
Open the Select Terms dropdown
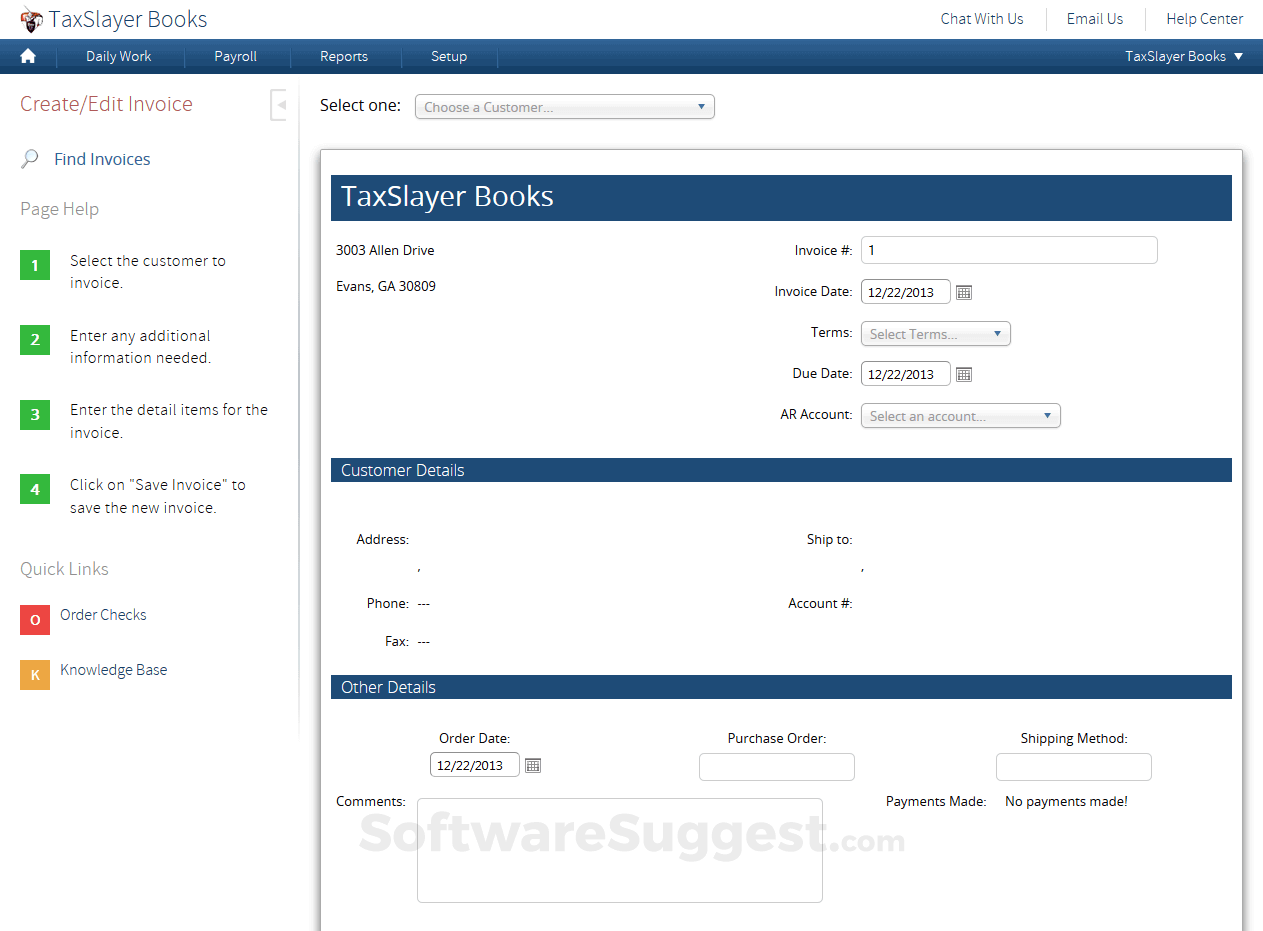[x=935, y=333]
